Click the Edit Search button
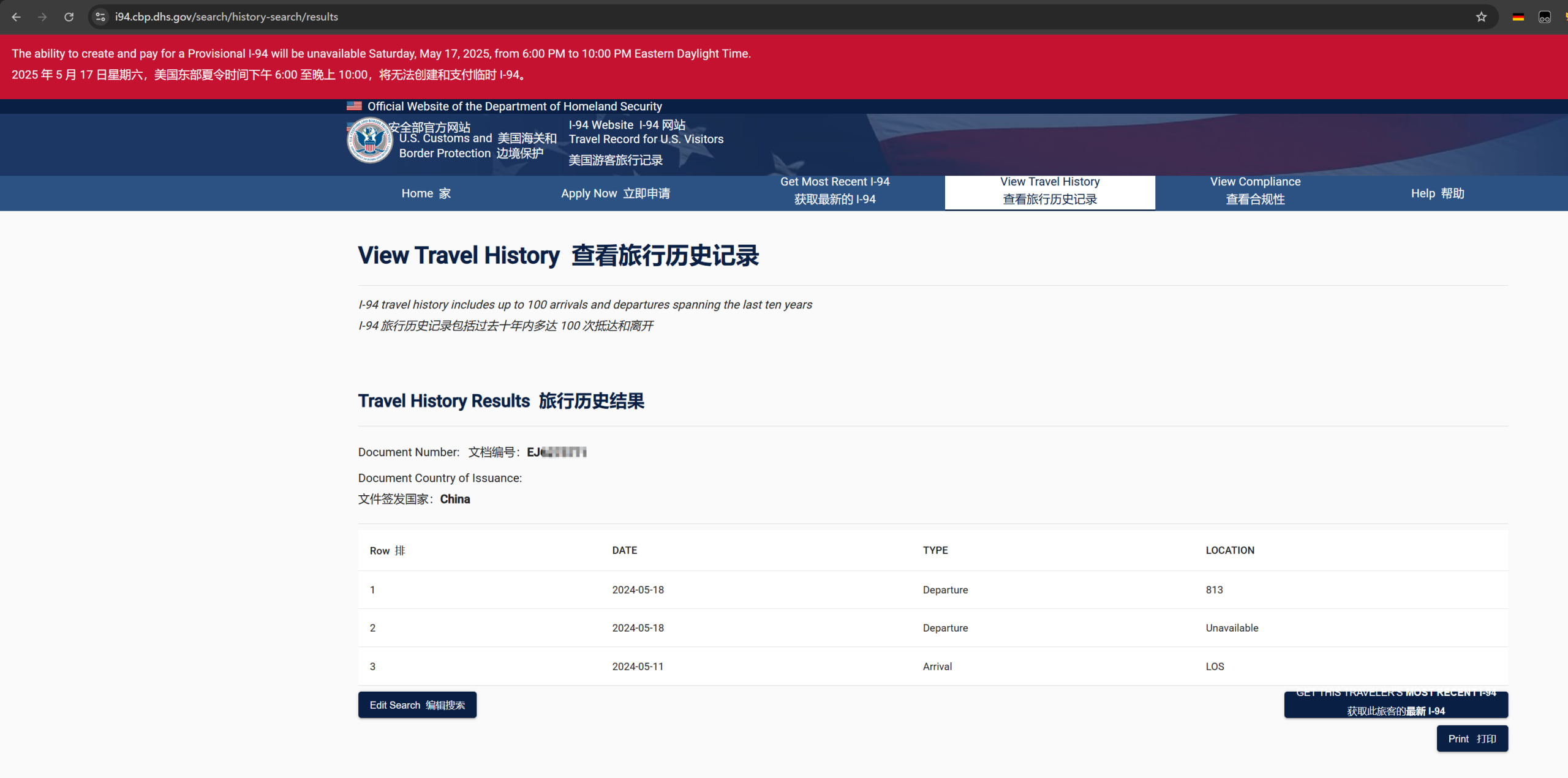This screenshot has width=1568, height=778. (x=417, y=705)
